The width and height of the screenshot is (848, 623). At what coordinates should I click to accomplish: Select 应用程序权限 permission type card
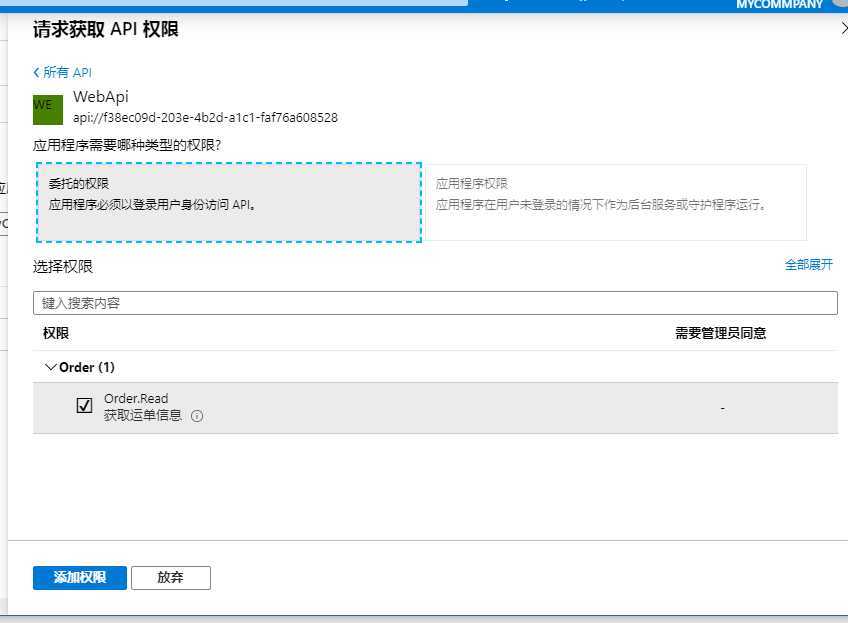[x=615, y=202]
